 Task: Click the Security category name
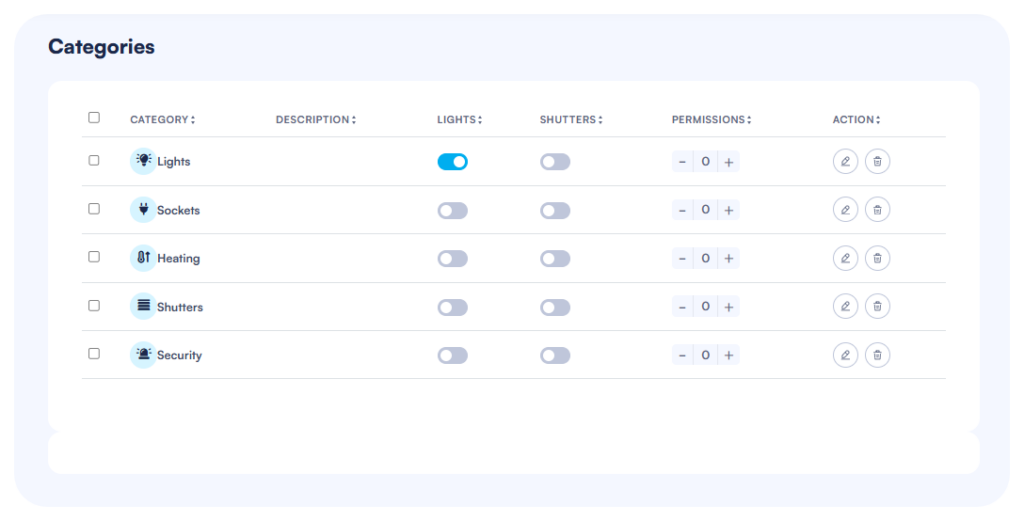(179, 355)
